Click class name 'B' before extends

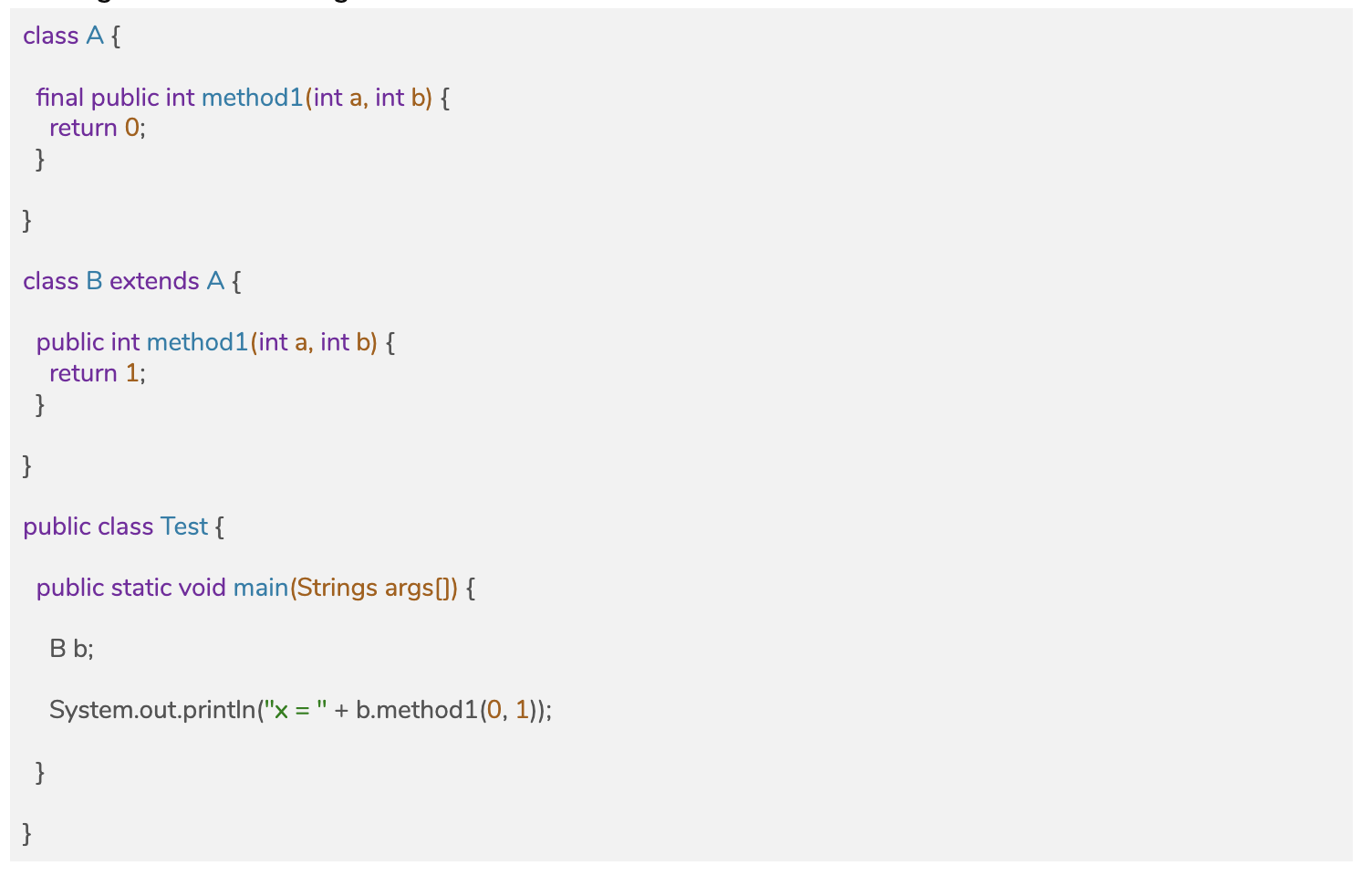94,281
